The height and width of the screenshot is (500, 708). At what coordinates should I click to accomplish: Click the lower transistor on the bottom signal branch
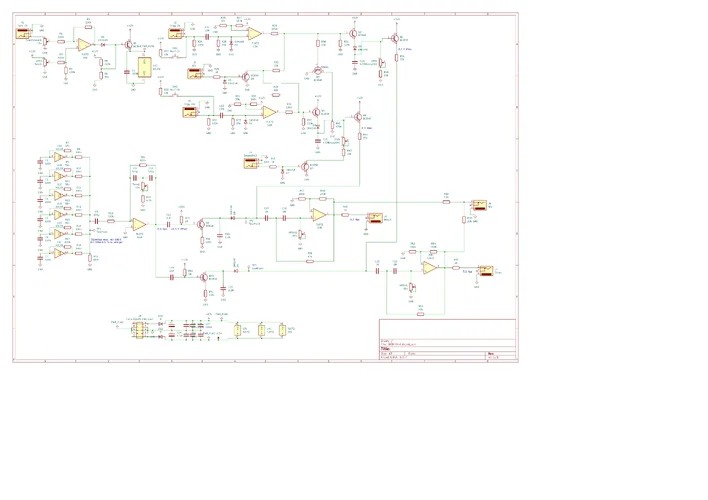[204, 277]
